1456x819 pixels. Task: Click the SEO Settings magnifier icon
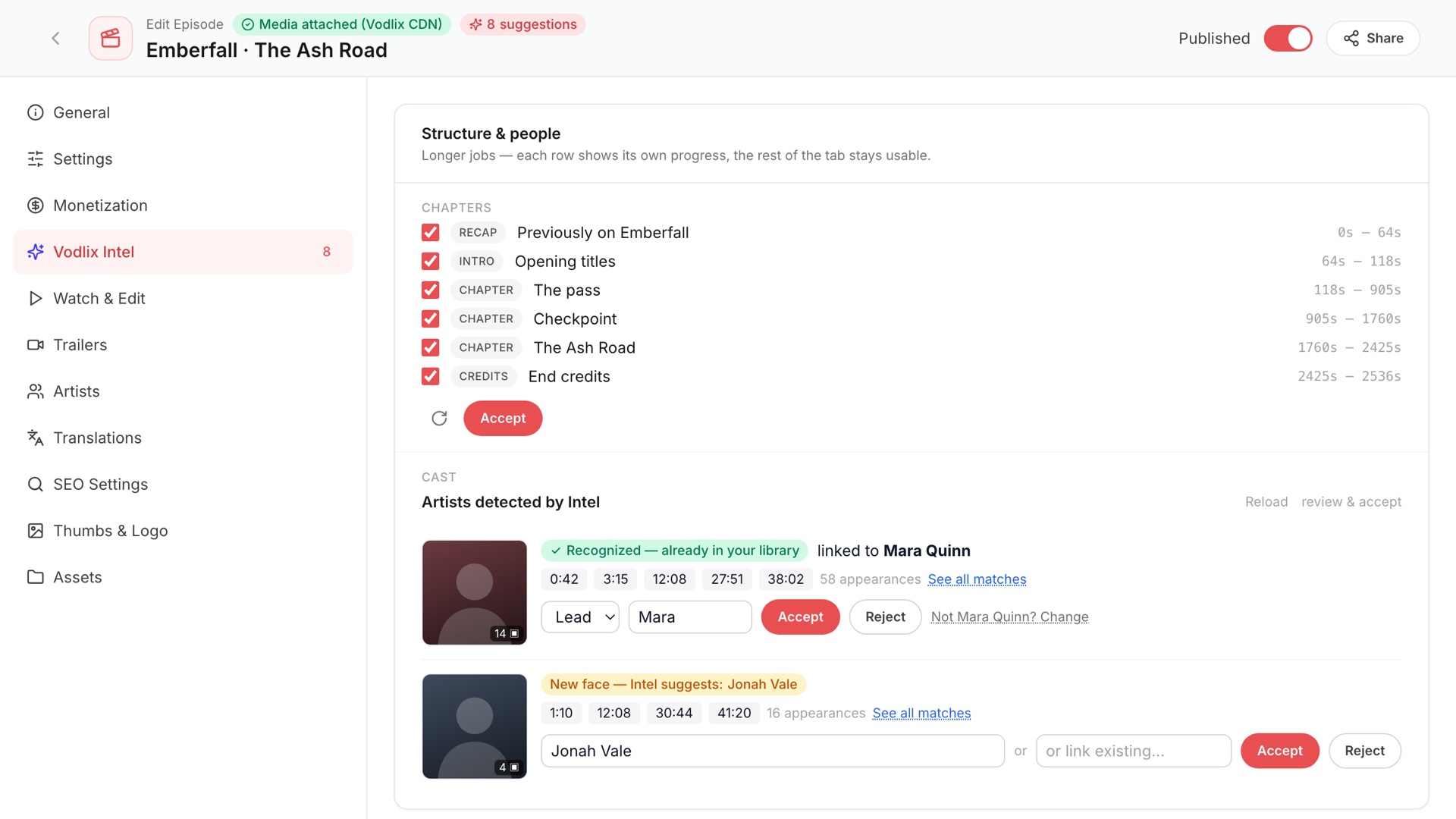pos(36,485)
